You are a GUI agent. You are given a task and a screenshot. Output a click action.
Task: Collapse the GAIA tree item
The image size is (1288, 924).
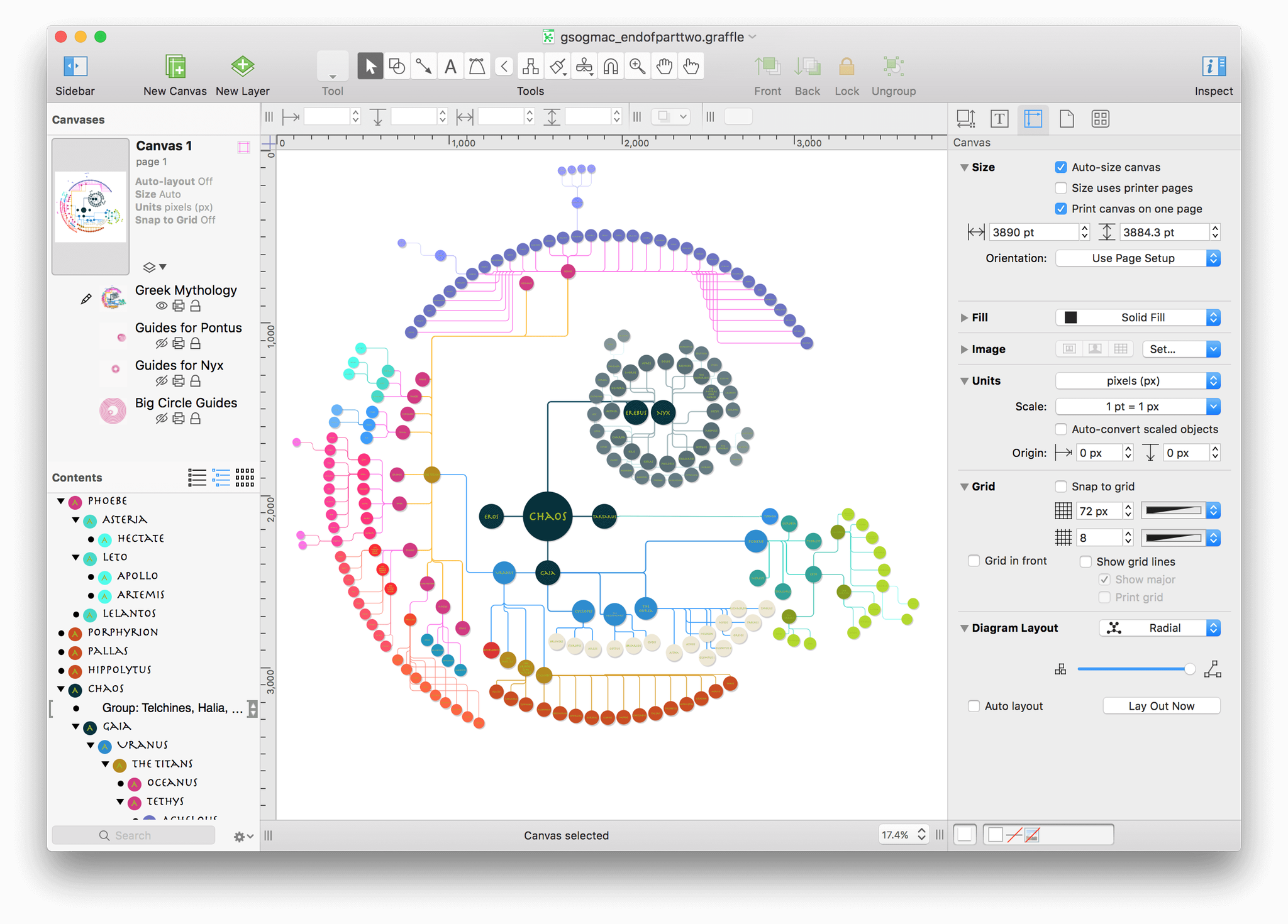[76, 727]
